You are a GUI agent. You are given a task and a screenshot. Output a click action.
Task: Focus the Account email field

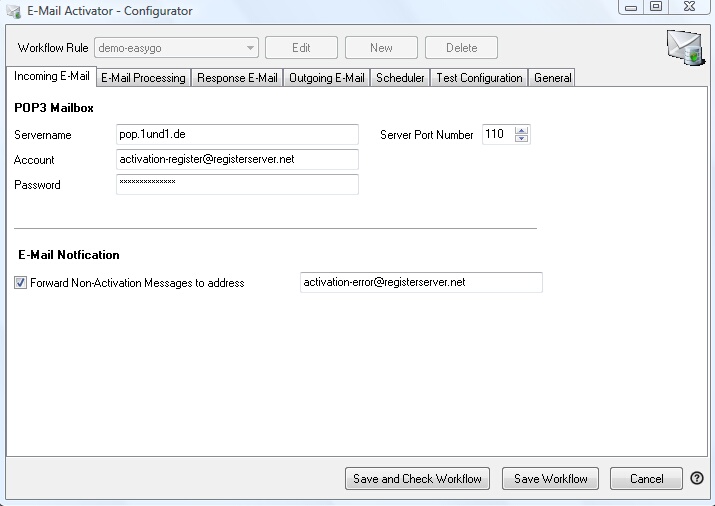point(237,159)
